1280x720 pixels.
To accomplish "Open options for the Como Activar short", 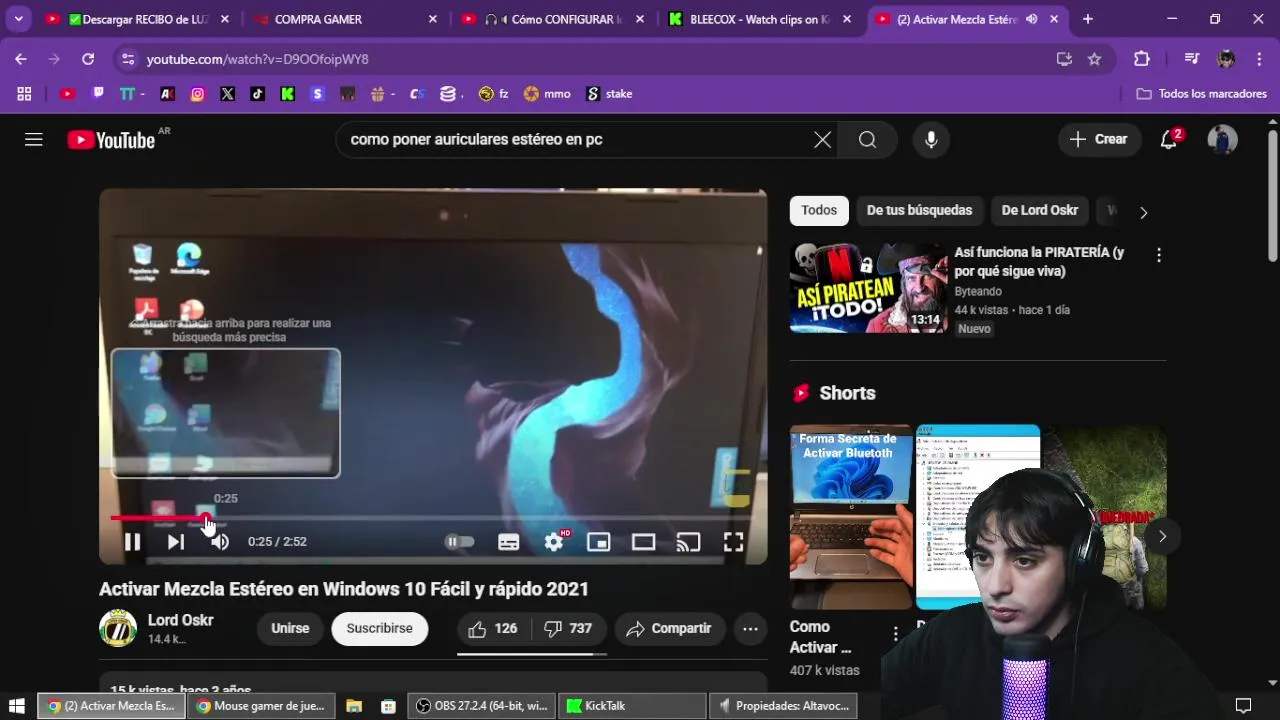I will point(895,633).
